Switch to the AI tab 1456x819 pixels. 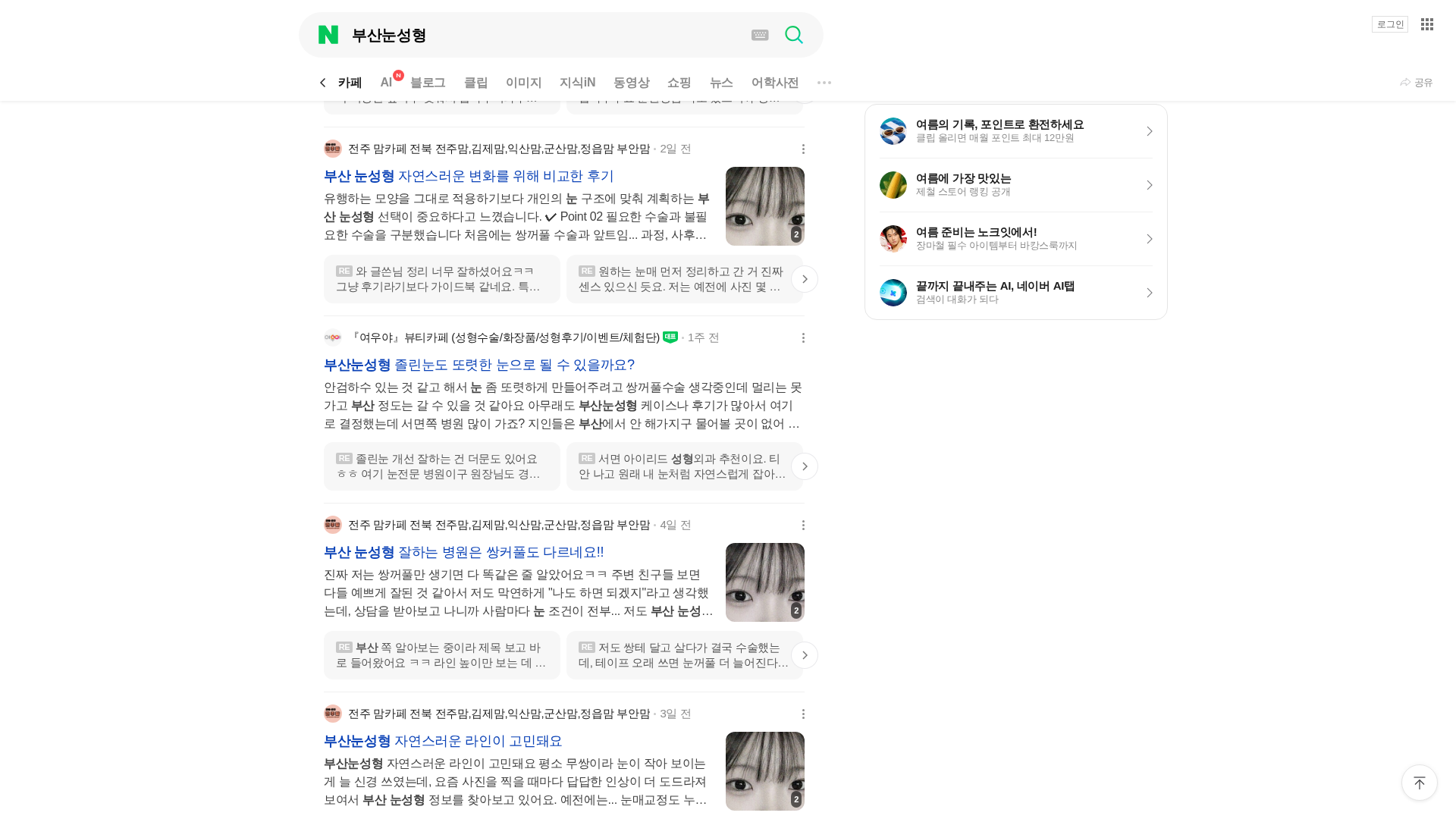[x=387, y=83]
